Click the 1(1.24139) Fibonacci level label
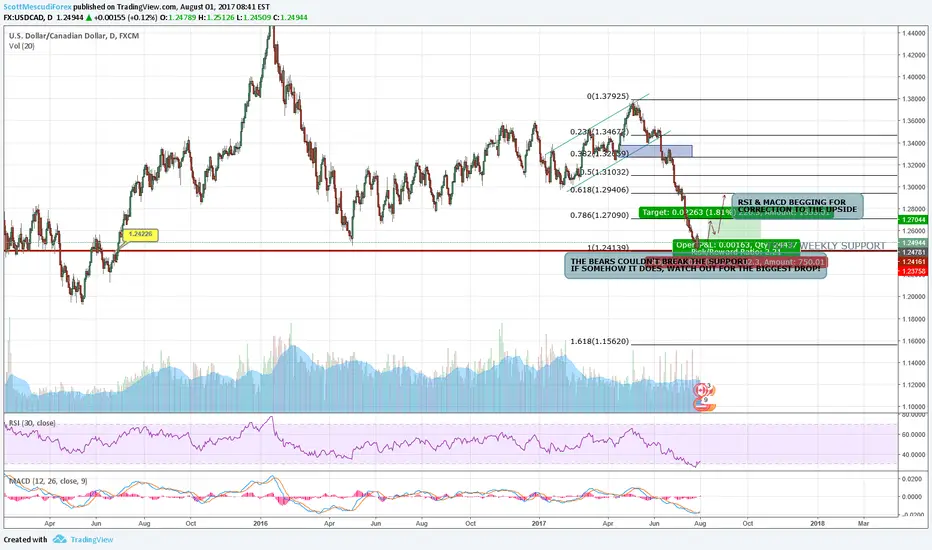Image resolution: width=932 pixels, height=550 pixels. pyautogui.click(x=607, y=247)
